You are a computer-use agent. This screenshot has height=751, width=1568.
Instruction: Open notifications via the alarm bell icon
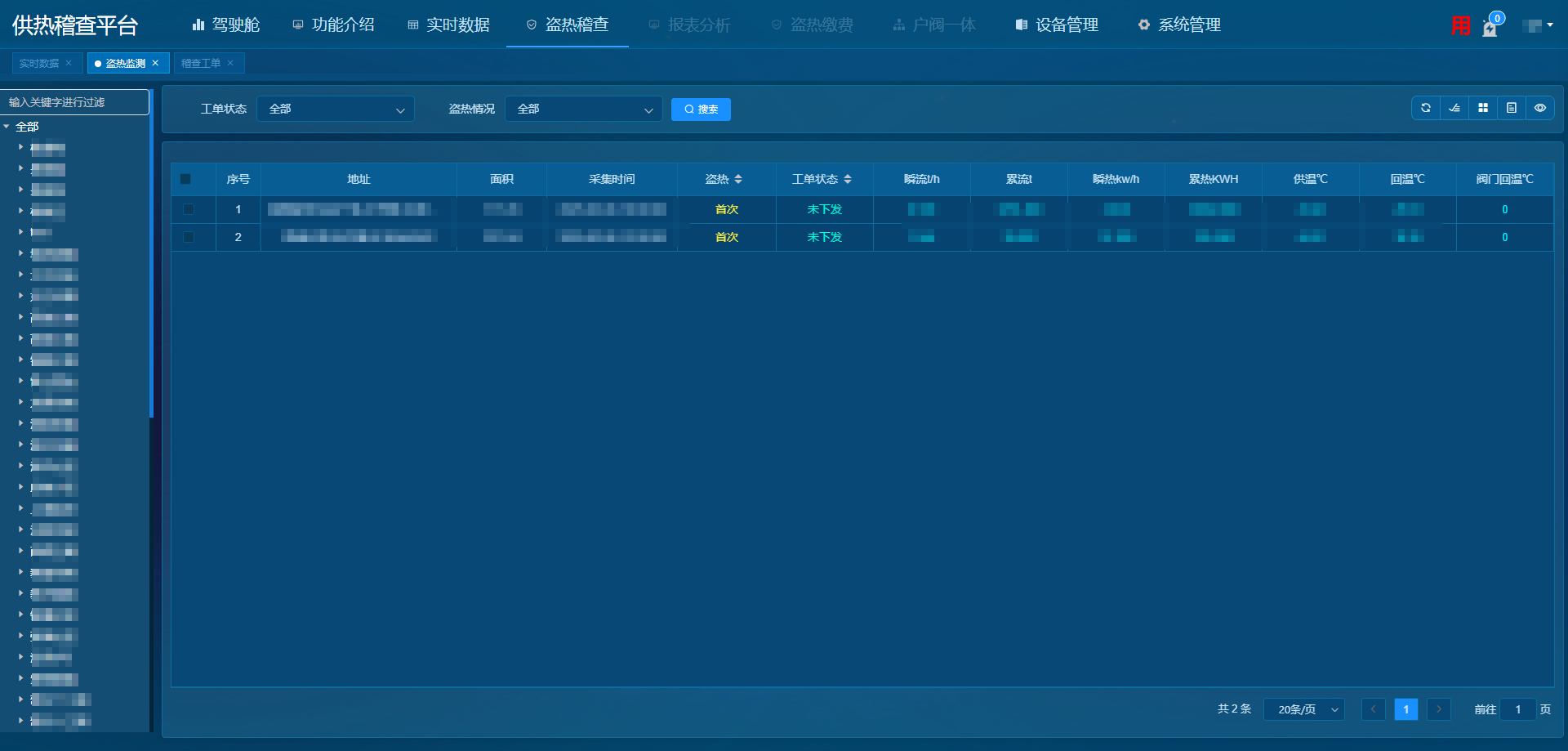1491,27
